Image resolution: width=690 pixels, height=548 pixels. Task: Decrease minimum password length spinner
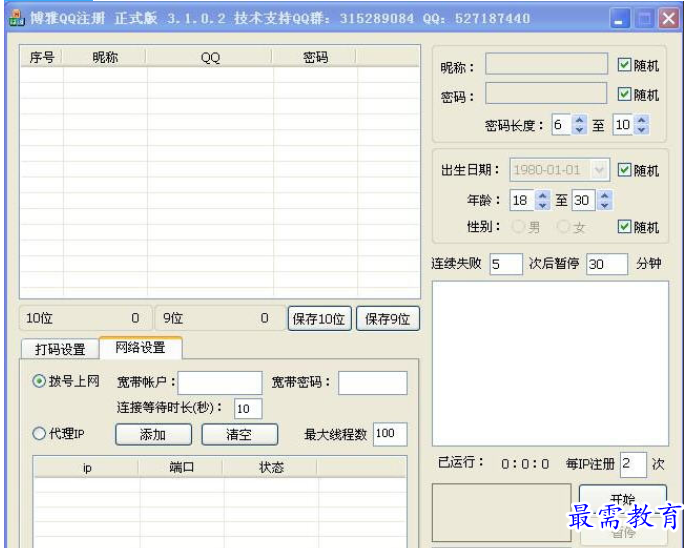click(x=580, y=129)
